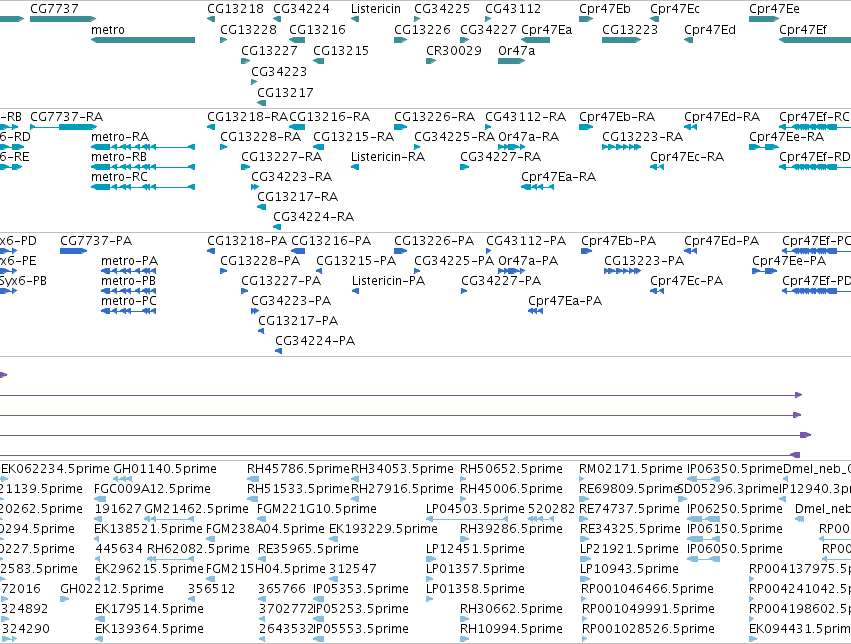
Task: Click the RH50652.5prime EST label
Action: pyautogui.click(x=511, y=469)
